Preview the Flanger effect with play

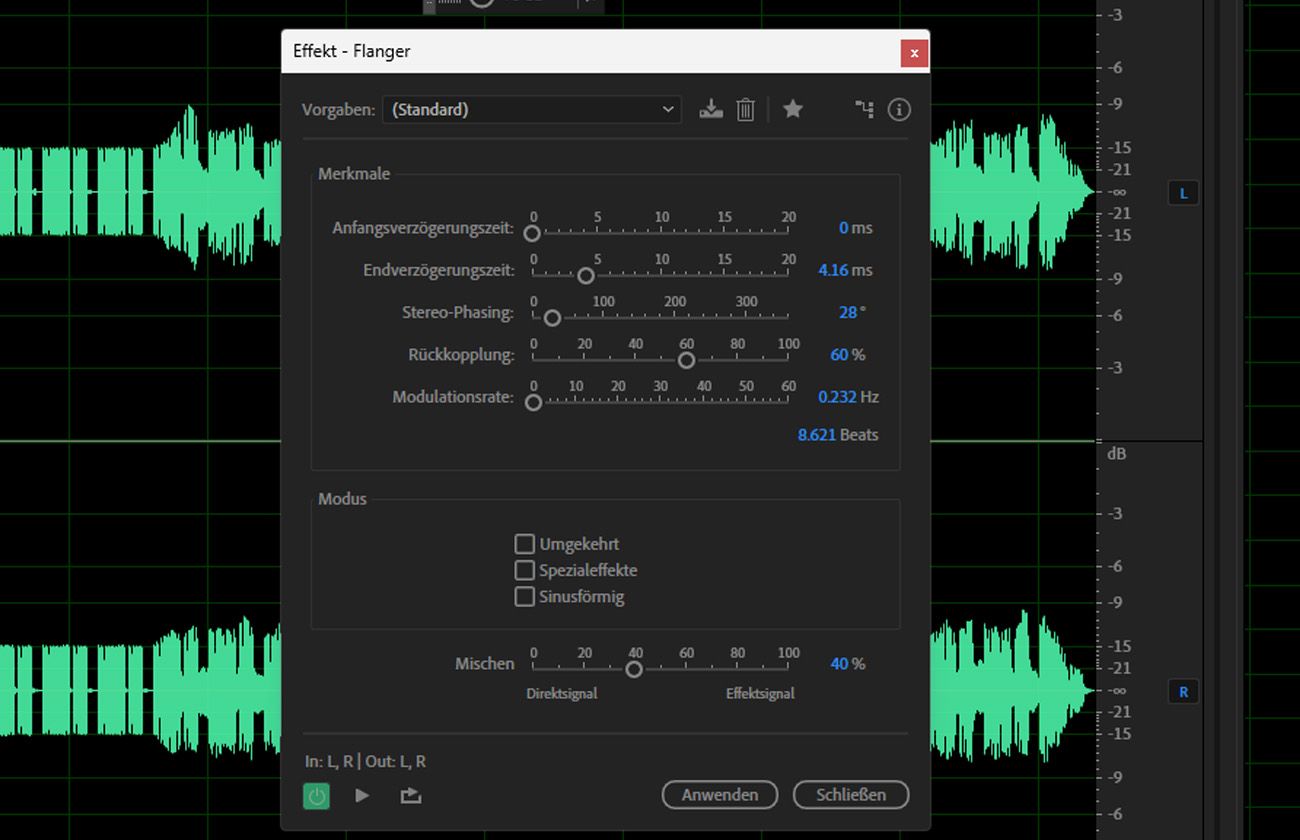[362, 795]
